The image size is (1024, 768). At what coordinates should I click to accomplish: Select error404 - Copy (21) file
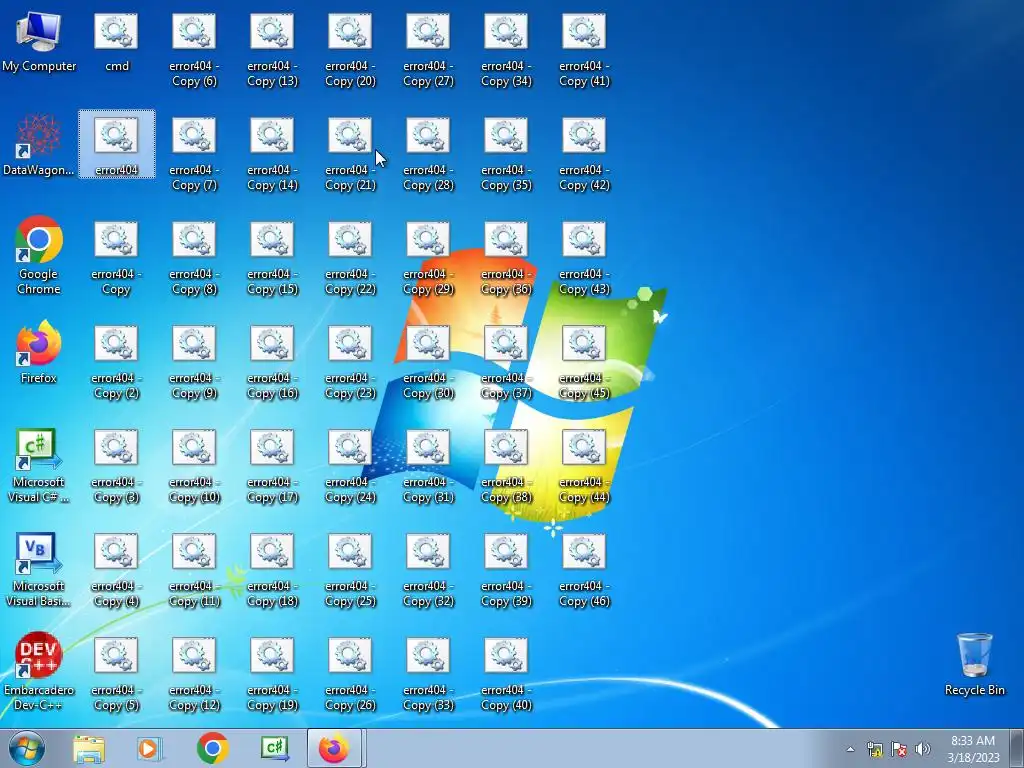coord(350,155)
